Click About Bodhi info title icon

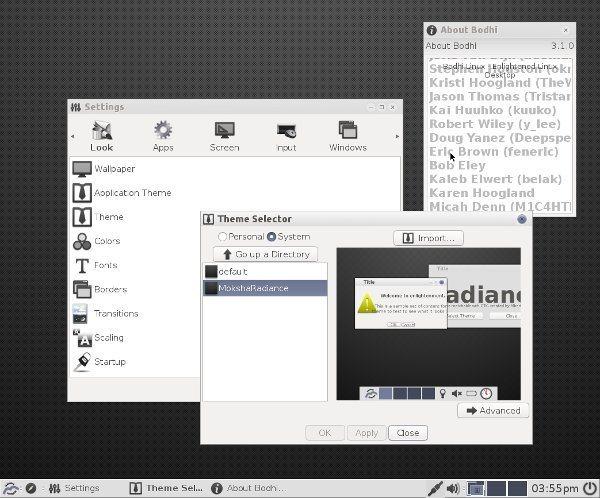click(432, 30)
